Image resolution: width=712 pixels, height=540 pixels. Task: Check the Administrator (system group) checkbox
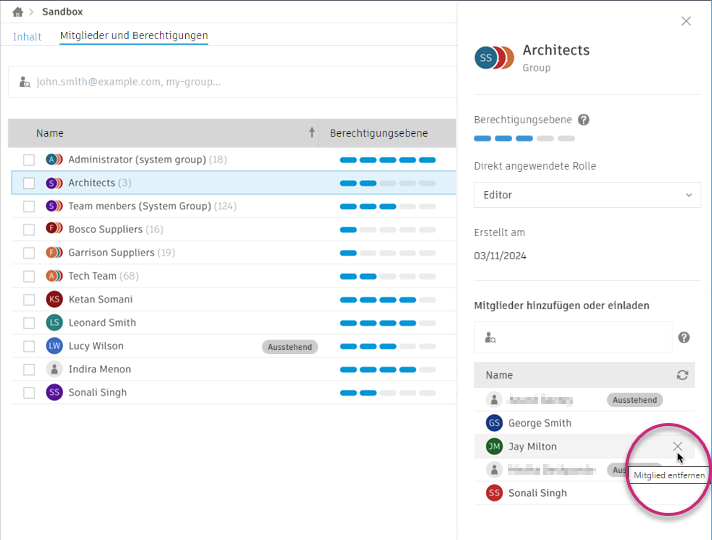coord(29,160)
